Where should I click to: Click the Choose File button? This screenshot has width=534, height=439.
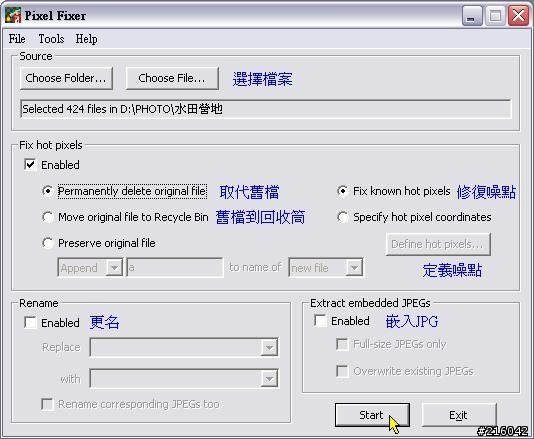point(172,78)
